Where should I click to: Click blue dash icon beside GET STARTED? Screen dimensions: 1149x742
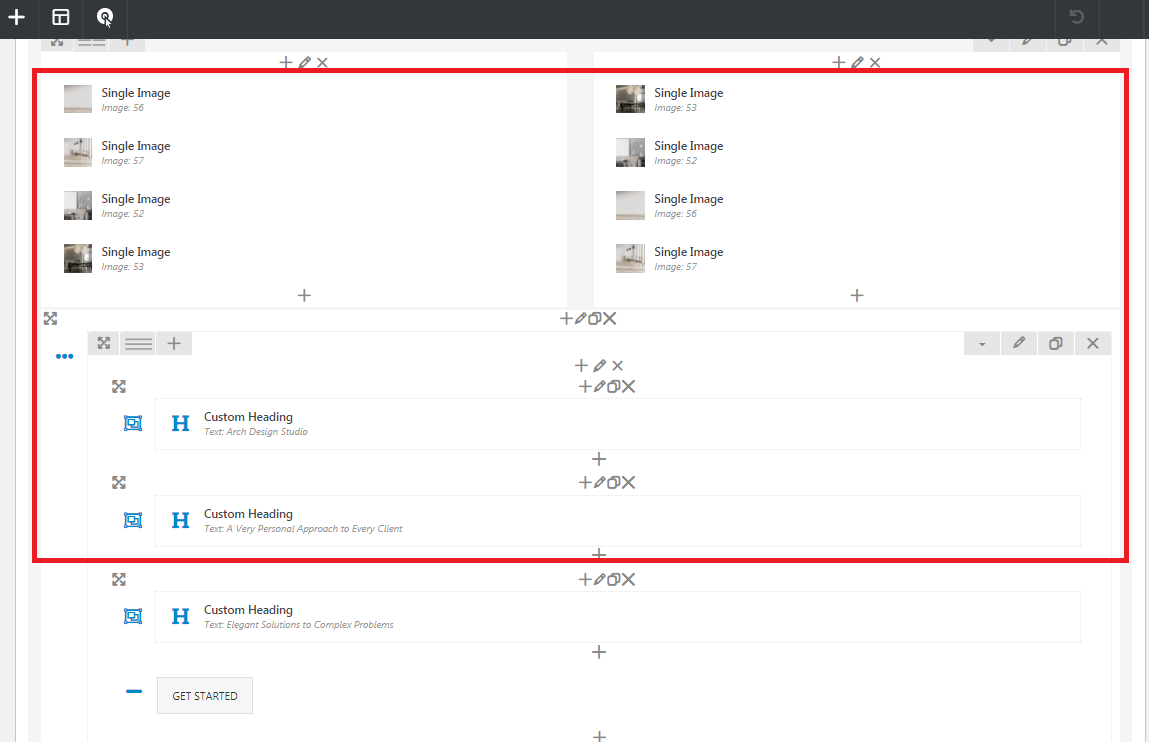pyautogui.click(x=133, y=691)
